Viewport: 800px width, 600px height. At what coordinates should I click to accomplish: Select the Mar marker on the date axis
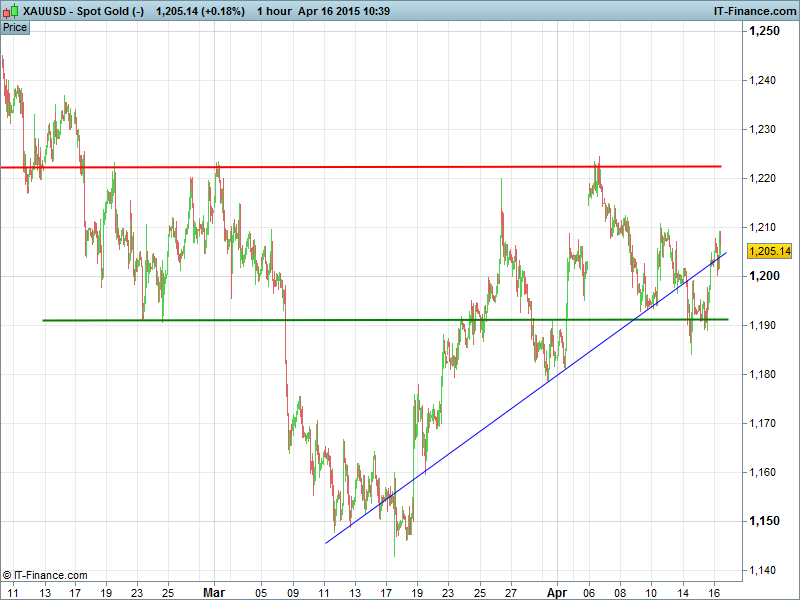215,591
